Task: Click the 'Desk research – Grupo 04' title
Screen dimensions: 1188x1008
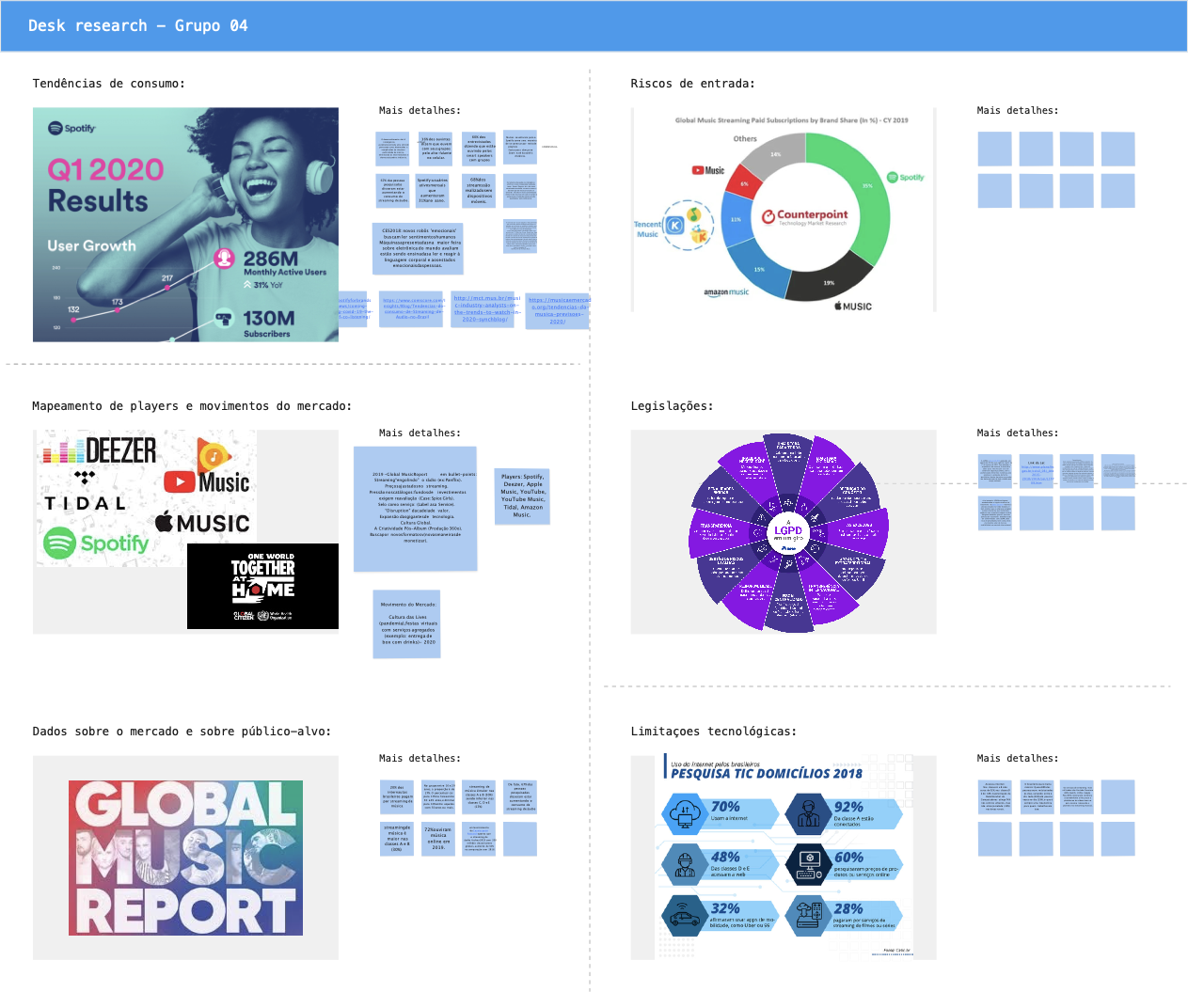Action: pyautogui.click(x=138, y=25)
